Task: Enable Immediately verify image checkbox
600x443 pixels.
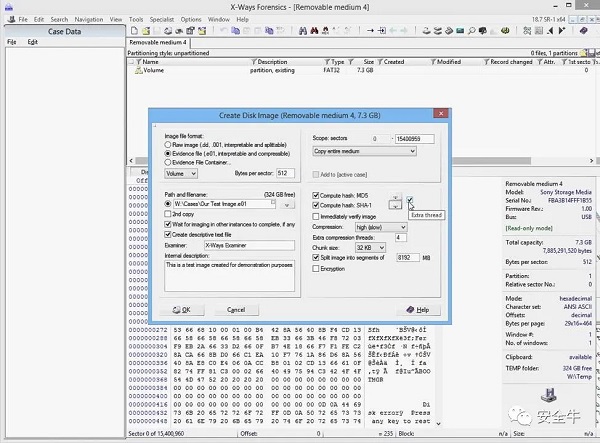Action: (316, 217)
